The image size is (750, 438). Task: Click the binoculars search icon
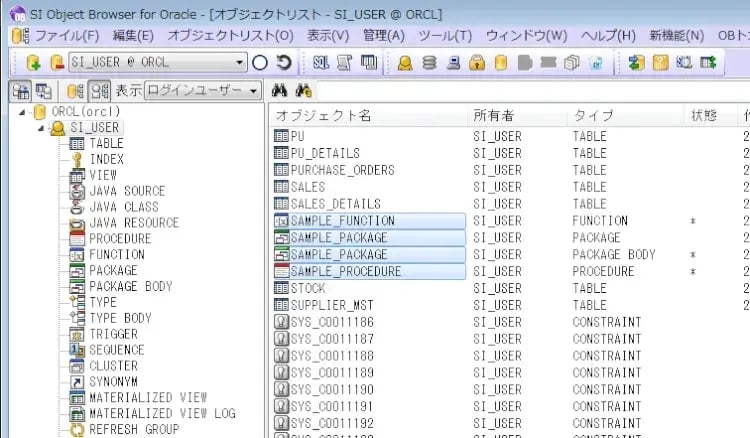click(281, 90)
